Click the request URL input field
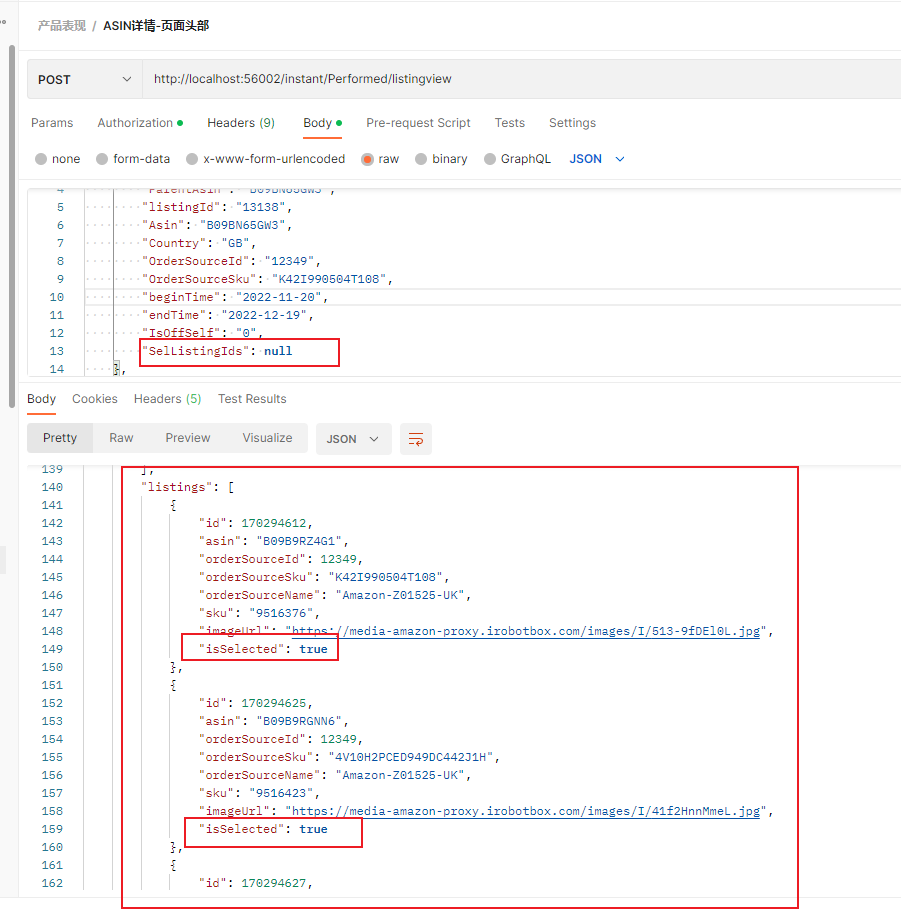Screen dimensions: 901x916 coord(521,79)
